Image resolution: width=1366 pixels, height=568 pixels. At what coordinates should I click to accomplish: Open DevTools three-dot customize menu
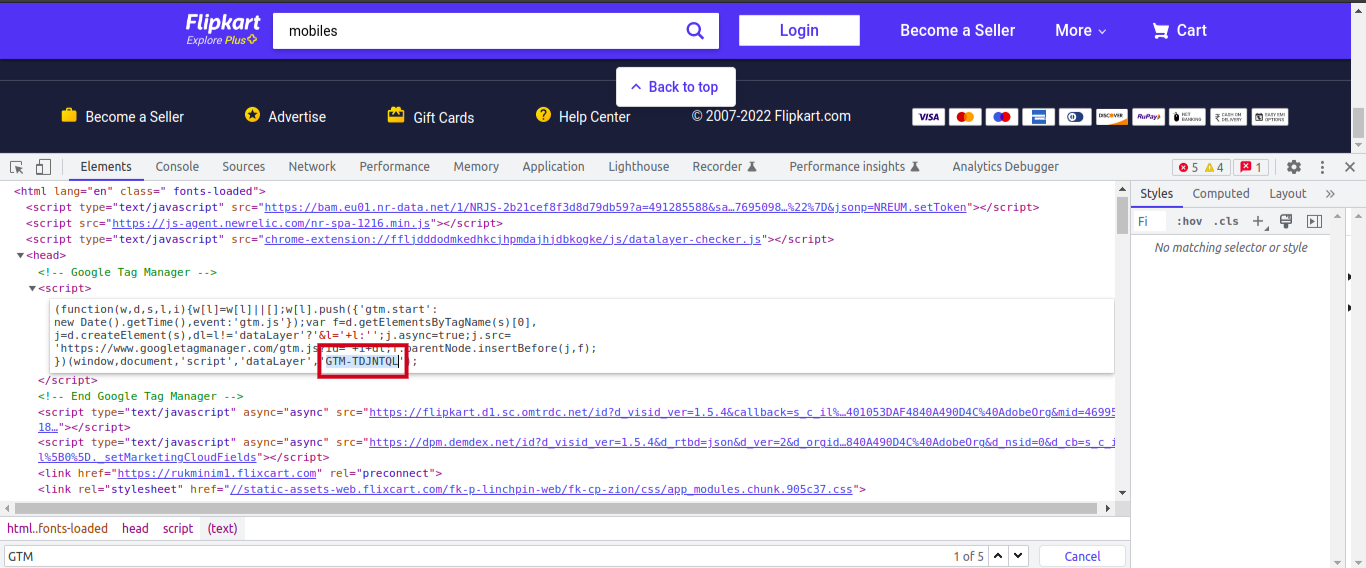coord(1322,167)
